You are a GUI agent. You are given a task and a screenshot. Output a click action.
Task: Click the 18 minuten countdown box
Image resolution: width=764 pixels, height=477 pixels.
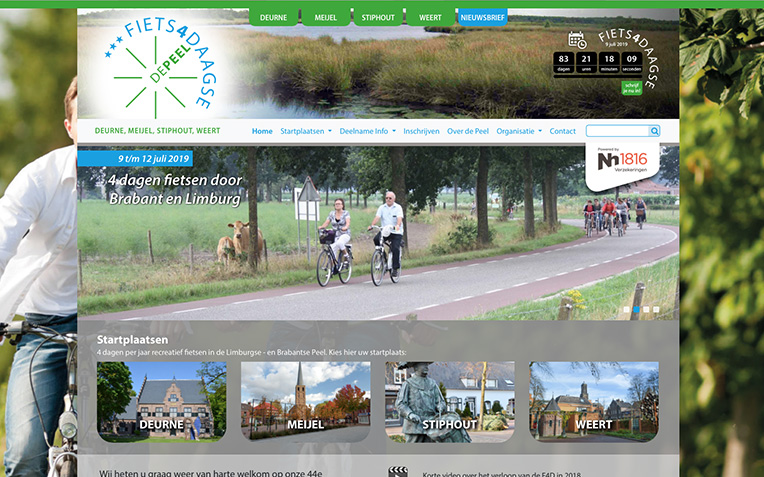click(x=609, y=62)
